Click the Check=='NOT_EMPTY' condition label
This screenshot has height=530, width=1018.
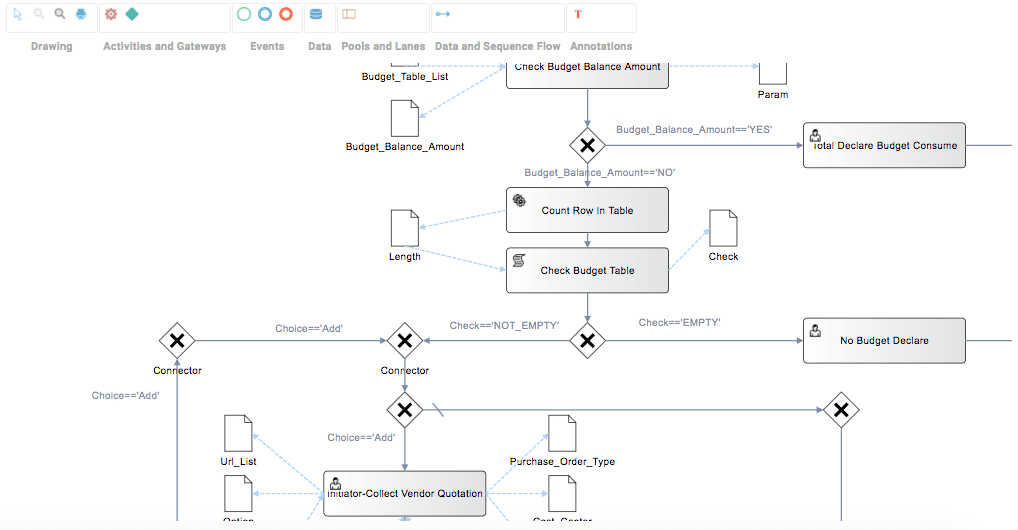[504, 325]
